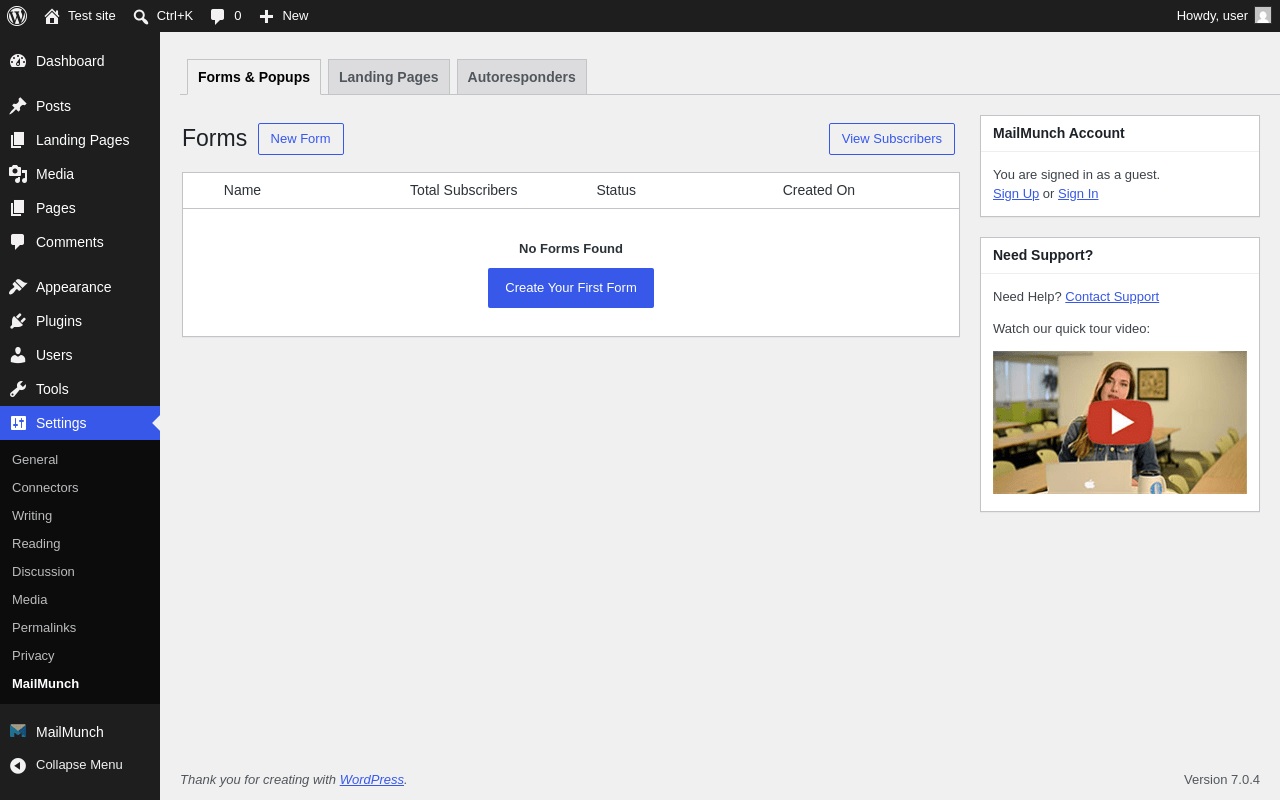Click the WordPress logo icon

click(17, 16)
